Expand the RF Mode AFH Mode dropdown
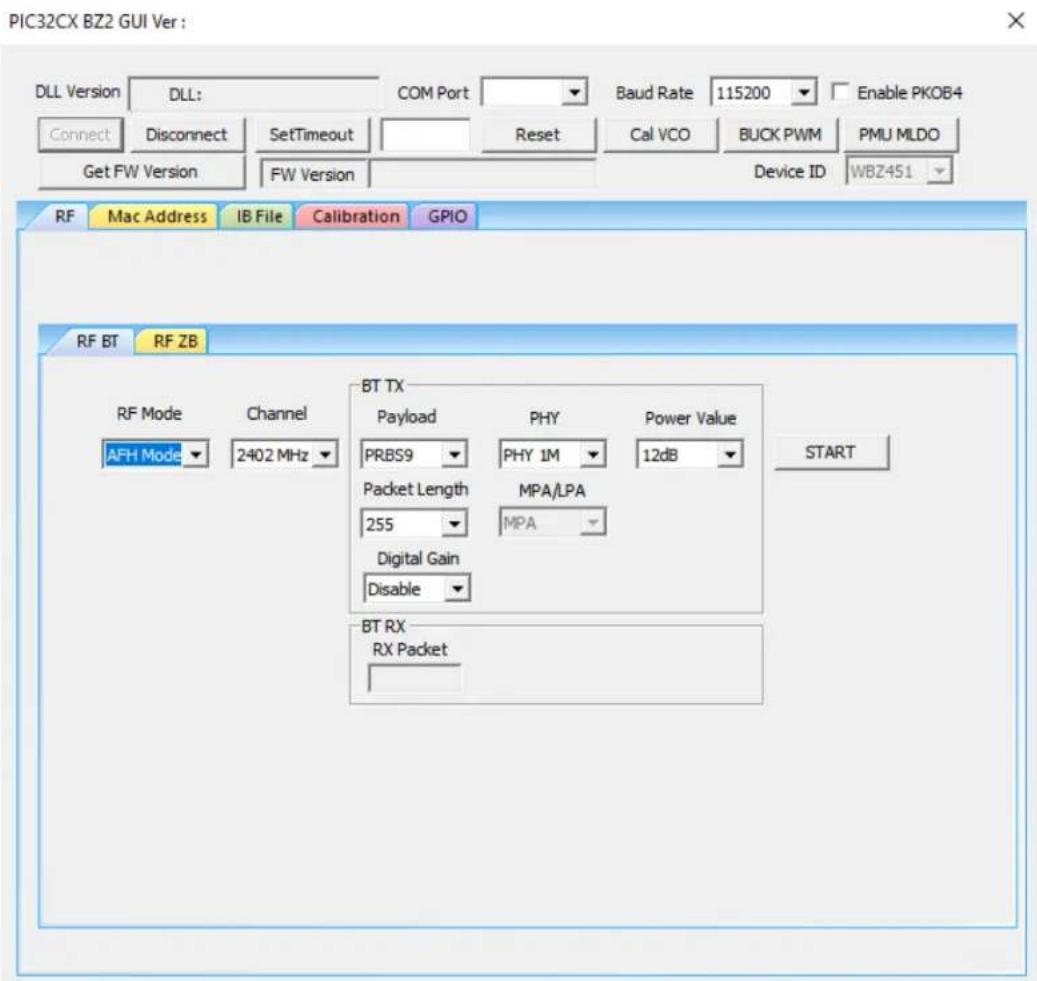The height and width of the screenshot is (981, 1037). point(155,454)
